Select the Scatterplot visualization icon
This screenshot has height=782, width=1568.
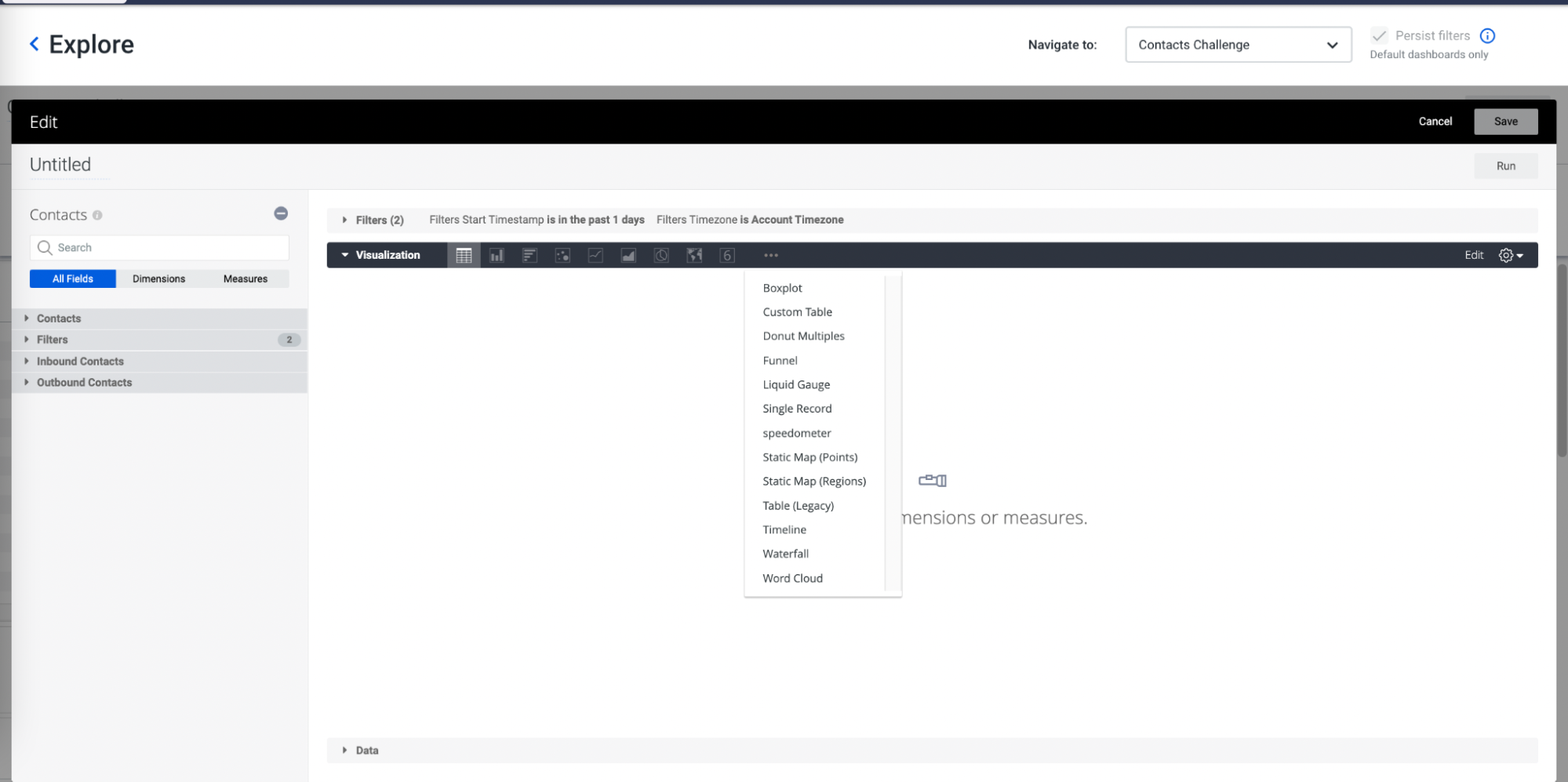(x=562, y=255)
